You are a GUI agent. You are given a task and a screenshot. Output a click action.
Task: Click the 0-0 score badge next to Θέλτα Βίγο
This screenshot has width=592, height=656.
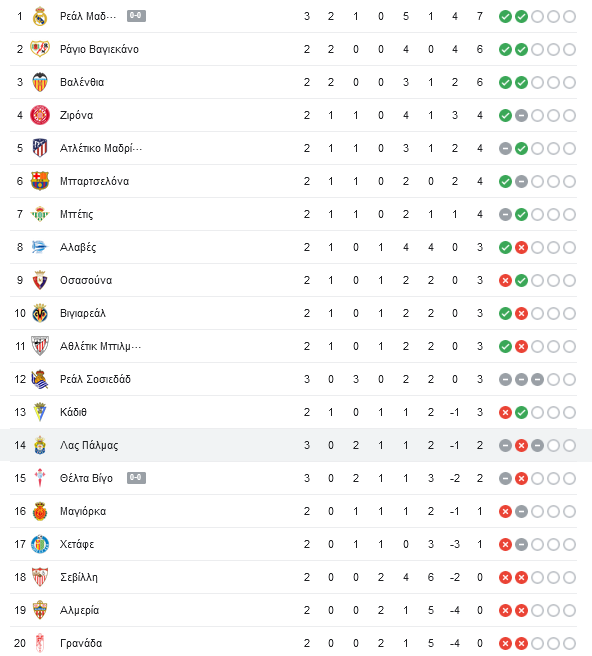(x=136, y=478)
